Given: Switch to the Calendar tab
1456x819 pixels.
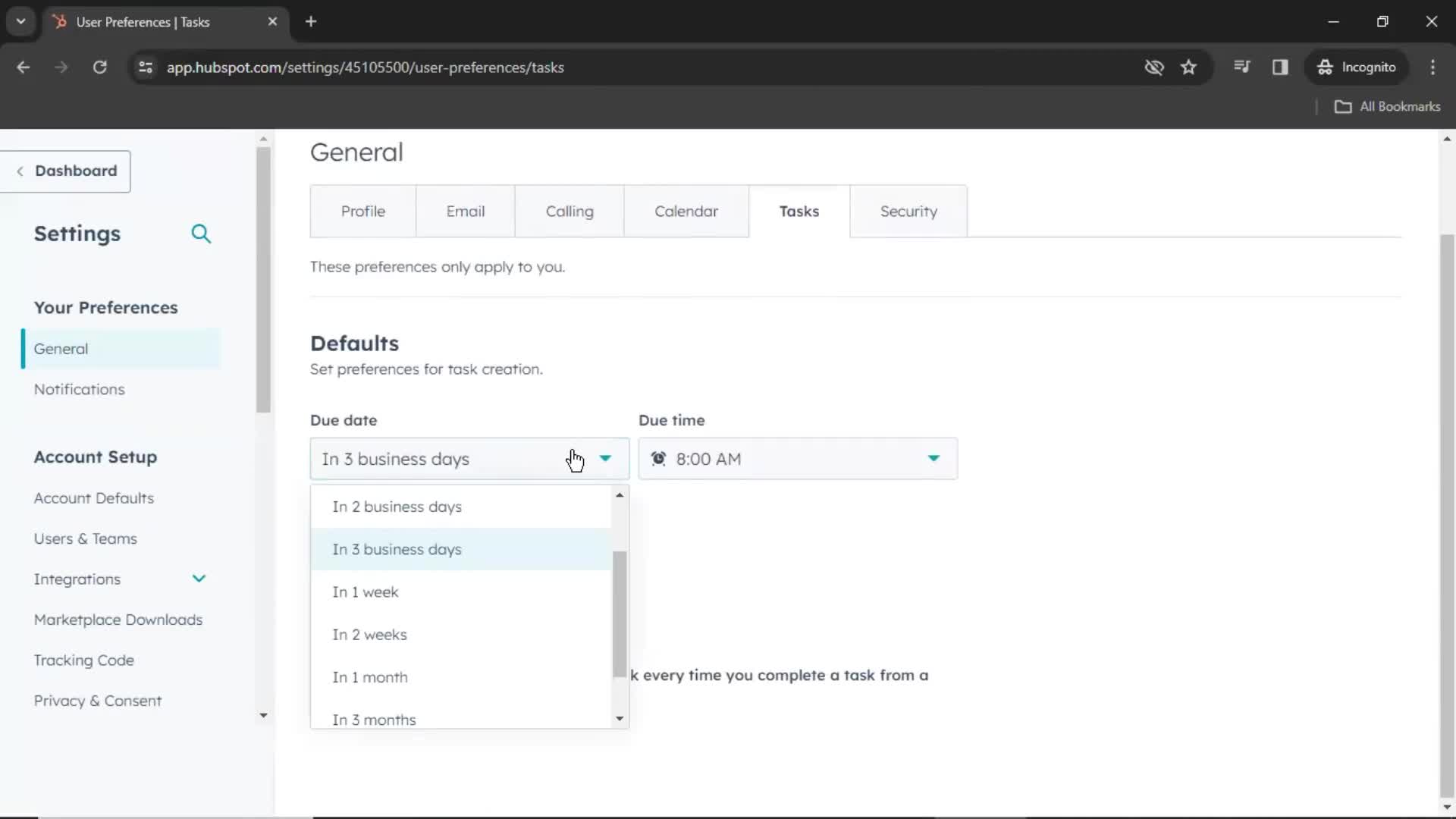Looking at the screenshot, I should click(686, 211).
